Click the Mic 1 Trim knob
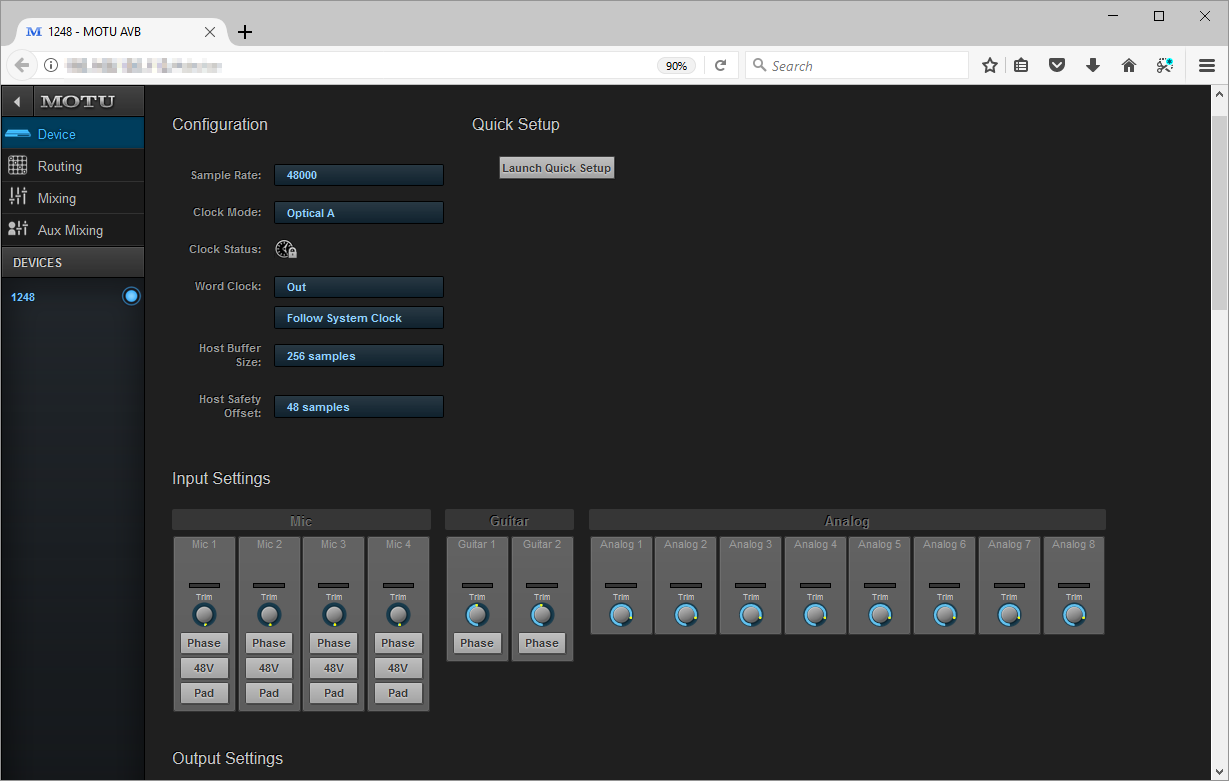 (x=204, y=615)
